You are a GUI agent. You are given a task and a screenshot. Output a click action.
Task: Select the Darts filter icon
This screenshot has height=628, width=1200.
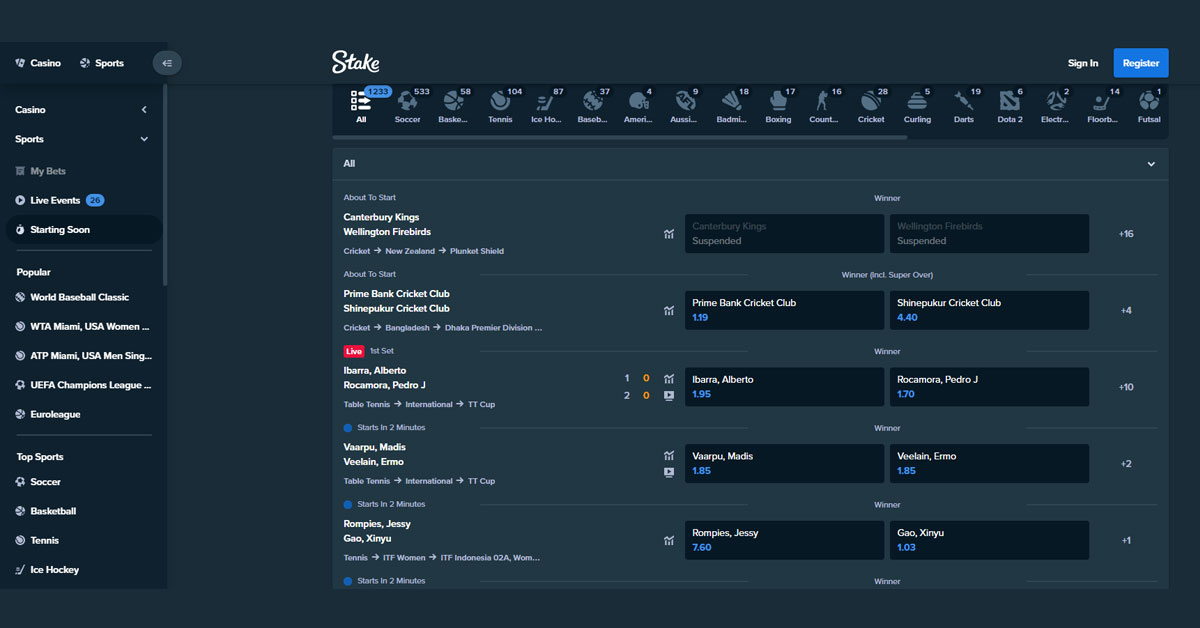[x=964, y=101]
